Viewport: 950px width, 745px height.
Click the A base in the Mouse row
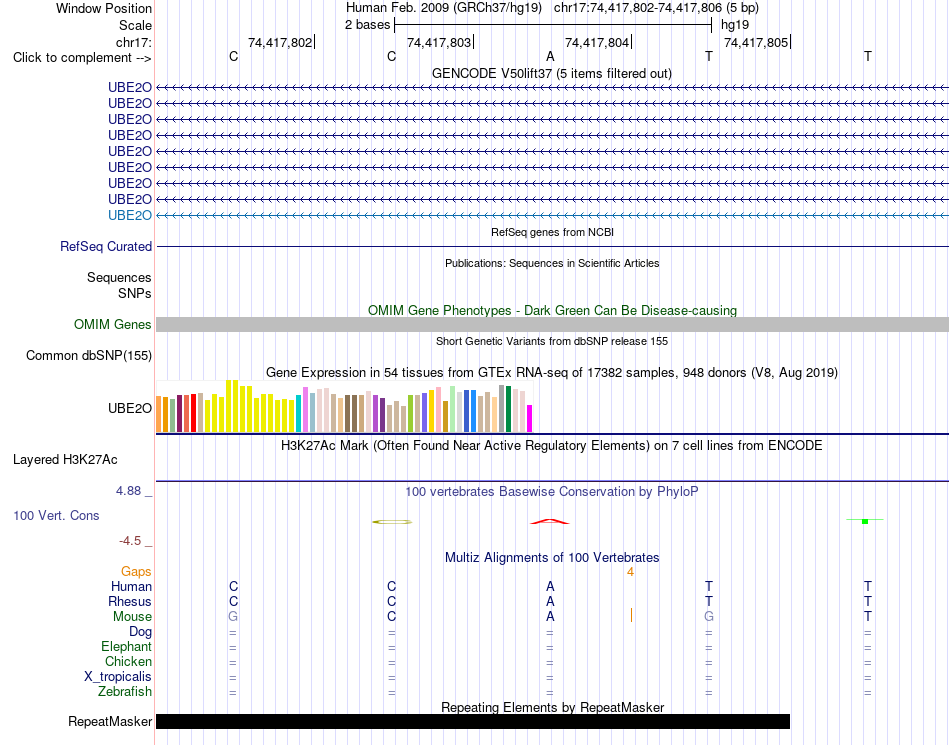(x=550, y=617)
